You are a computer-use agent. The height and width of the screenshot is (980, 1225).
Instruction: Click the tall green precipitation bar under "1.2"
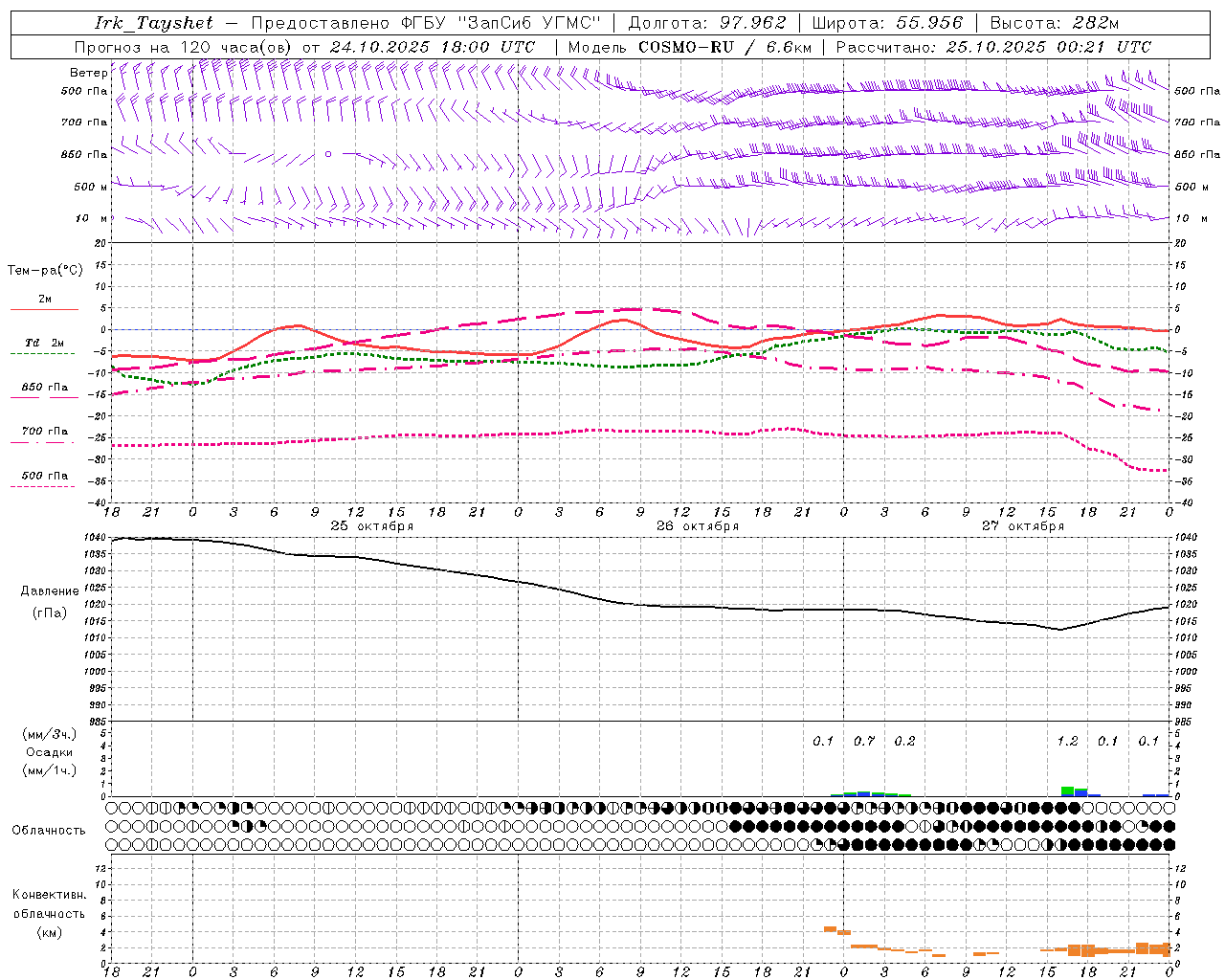click(1067, 791)
